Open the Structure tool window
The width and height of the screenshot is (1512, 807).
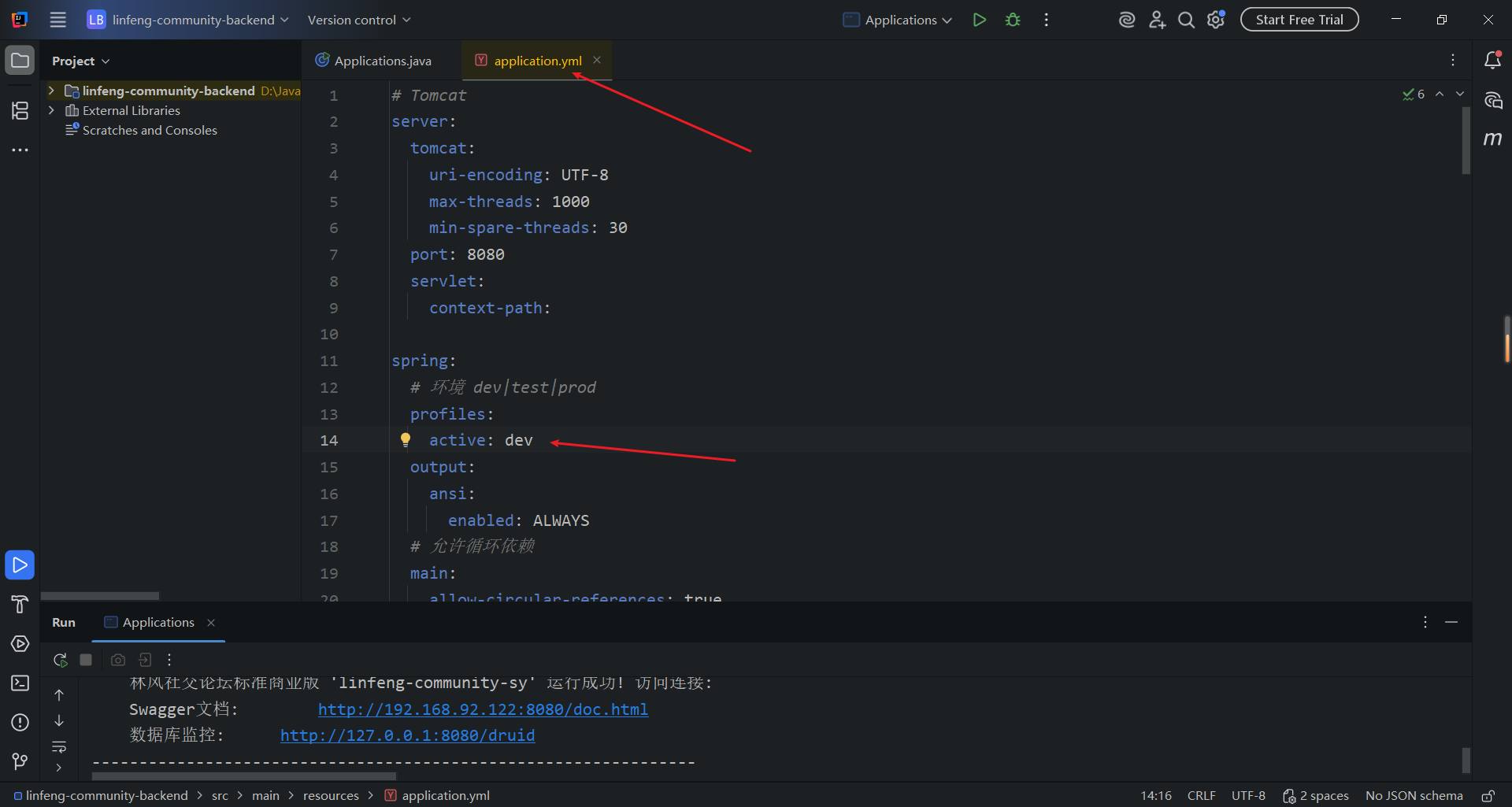(x=20, y=111)
